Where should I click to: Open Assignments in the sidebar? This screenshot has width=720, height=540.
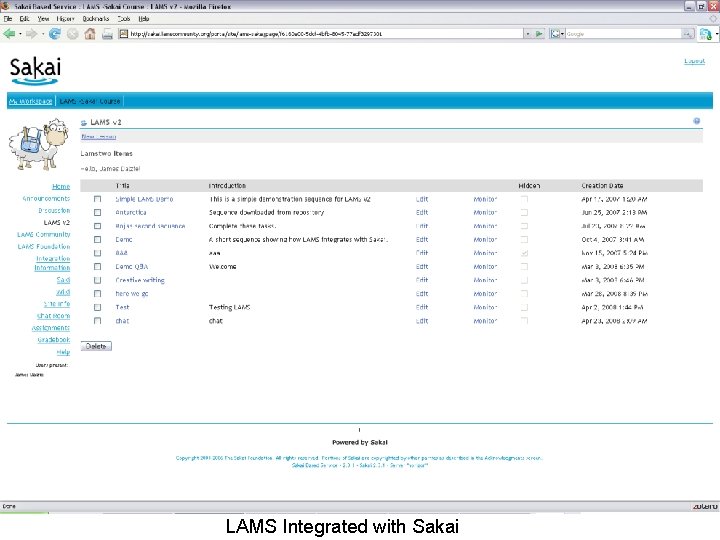click(x=51, y=328)
